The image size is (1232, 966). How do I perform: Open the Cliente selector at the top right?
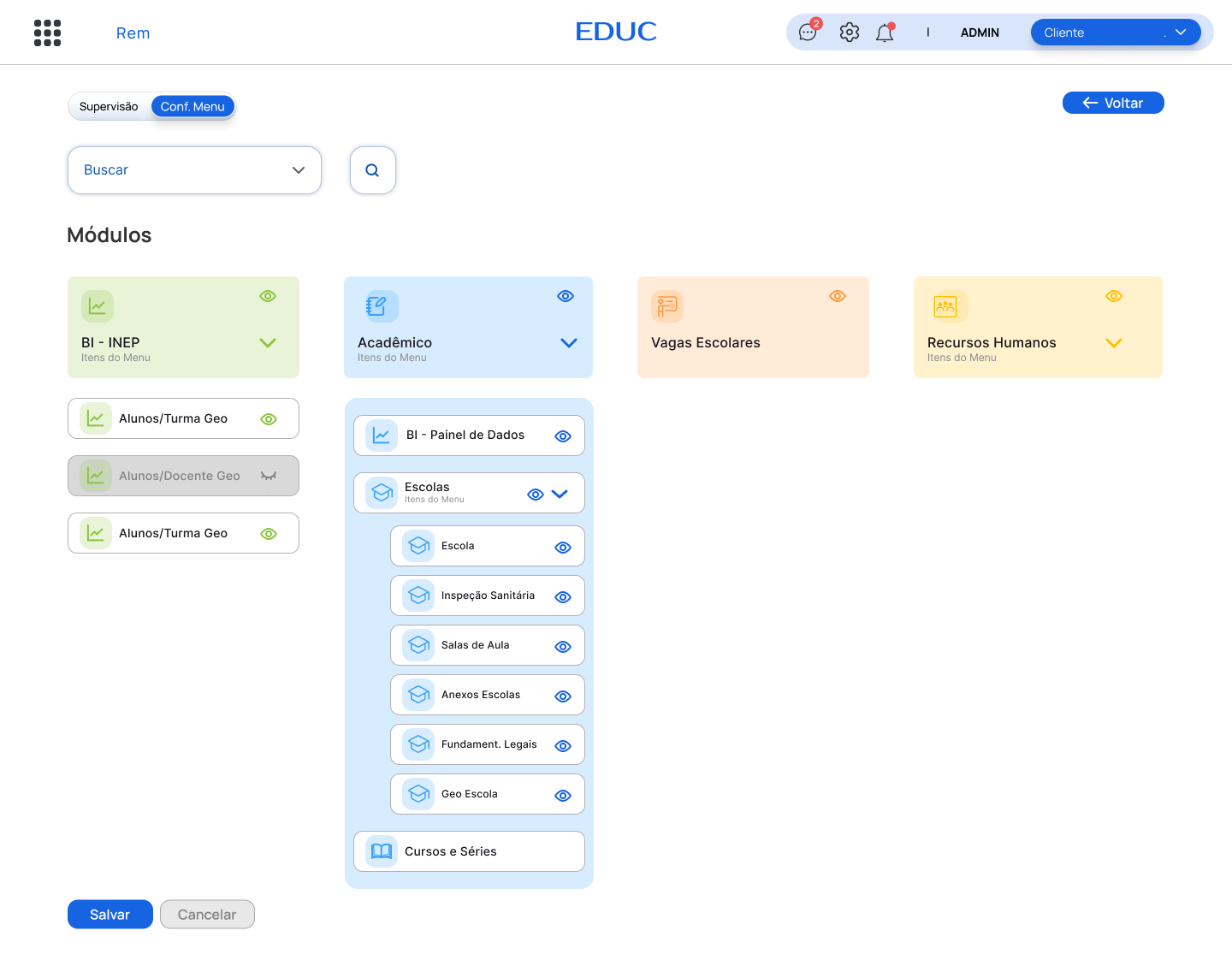click(x=1116, y=32)
